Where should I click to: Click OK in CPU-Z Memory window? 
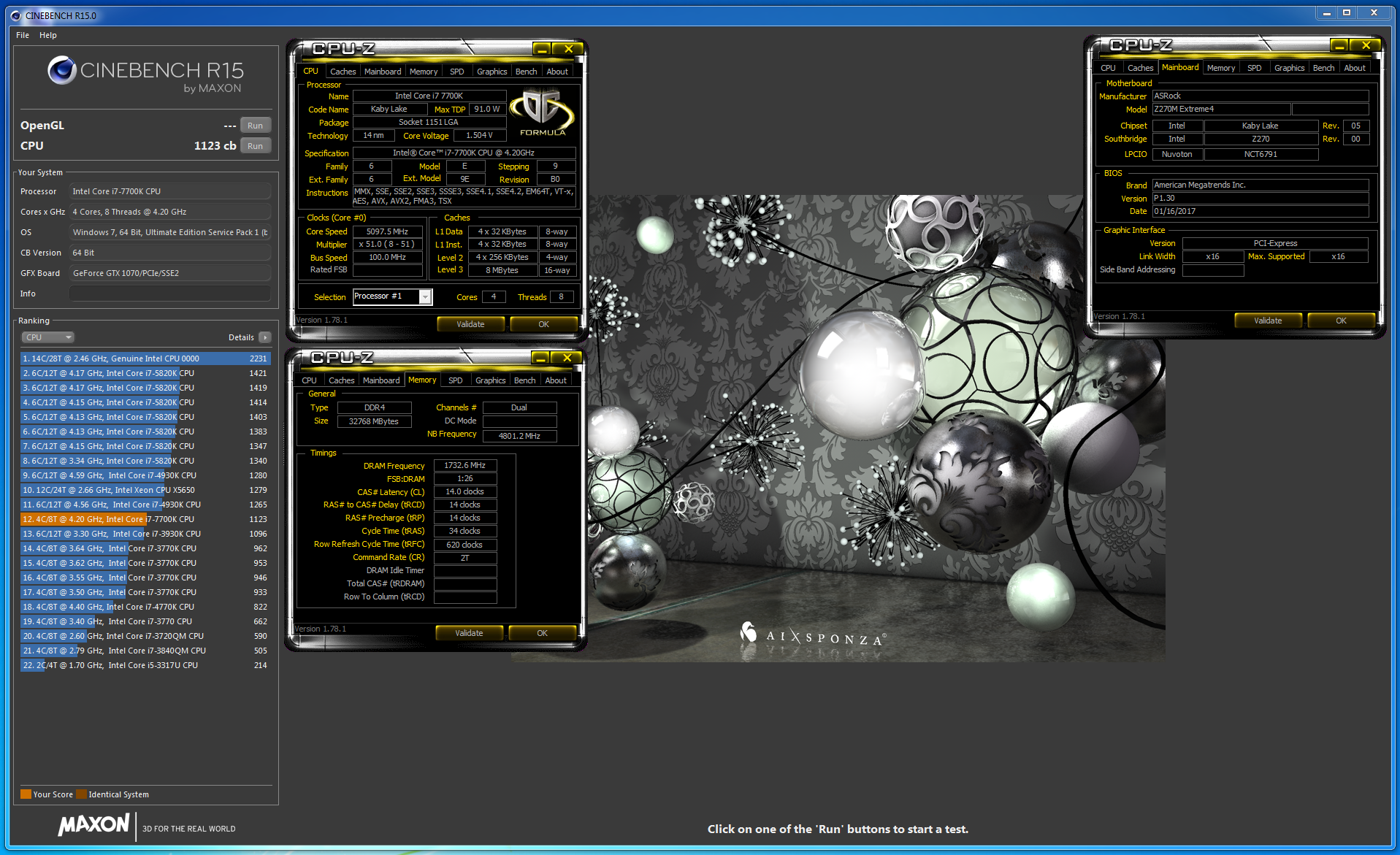[542, 633]
